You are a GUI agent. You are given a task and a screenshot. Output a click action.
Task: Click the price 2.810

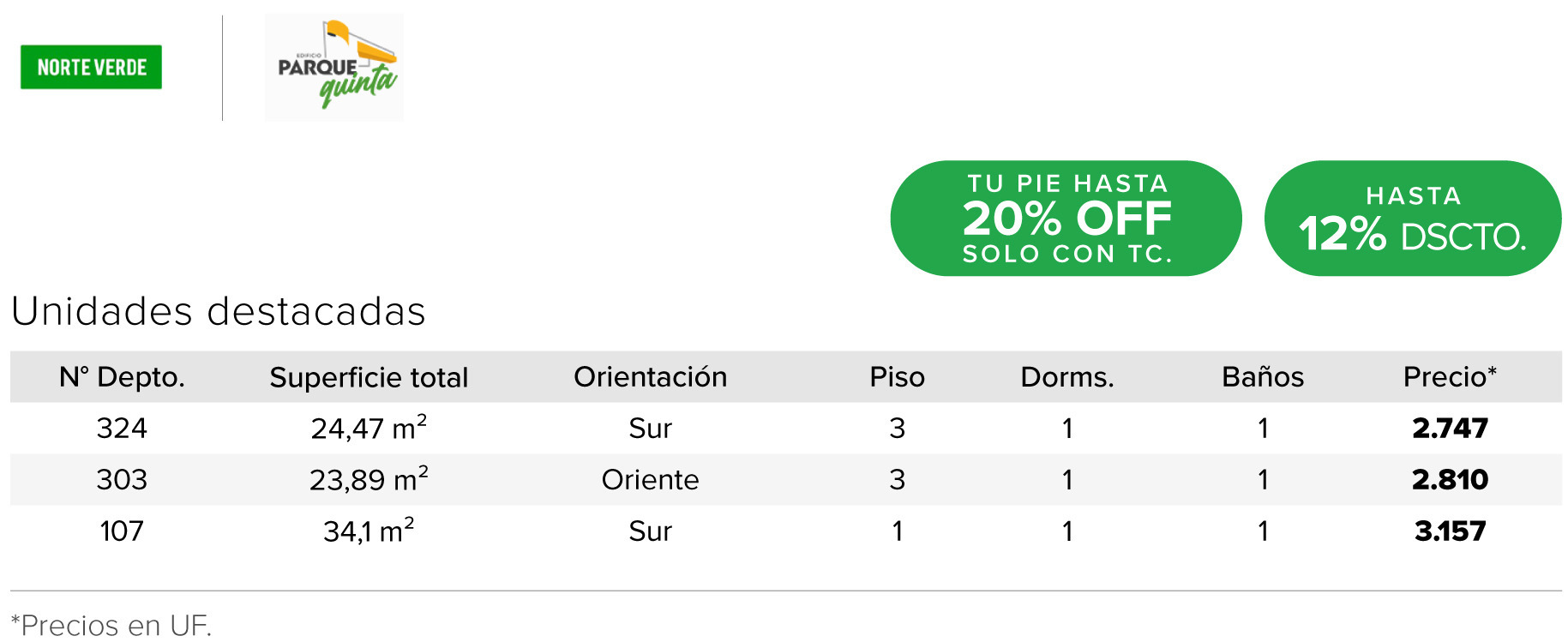tap(1450, 479)
